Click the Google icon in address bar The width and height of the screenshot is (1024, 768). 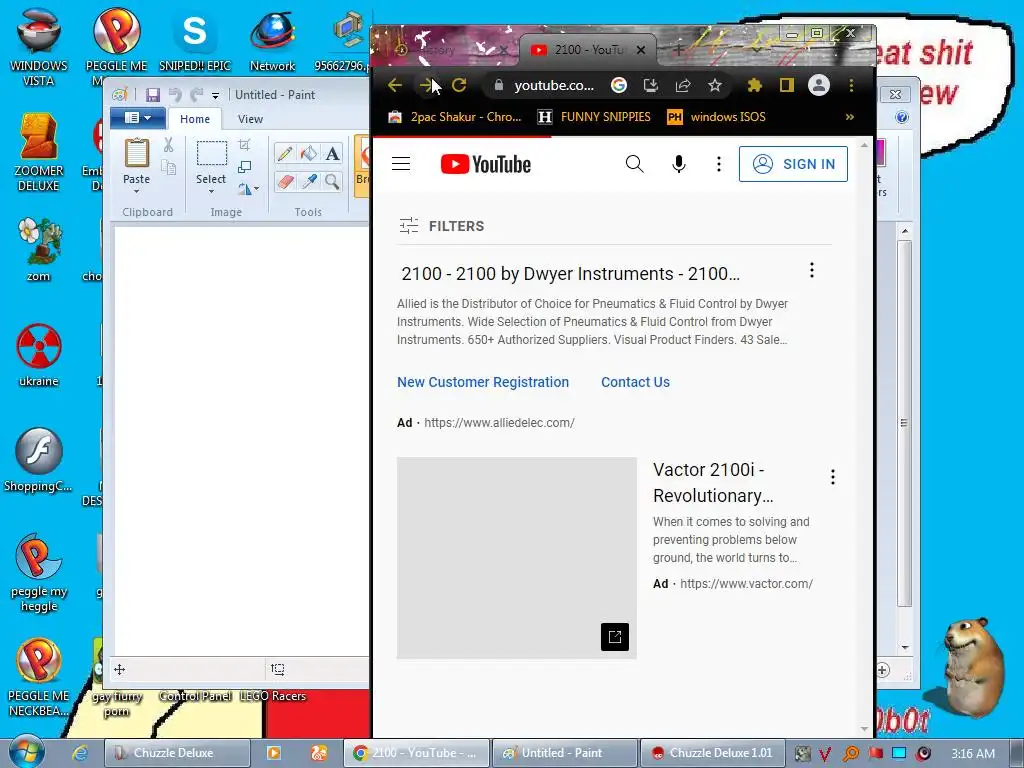618,85
